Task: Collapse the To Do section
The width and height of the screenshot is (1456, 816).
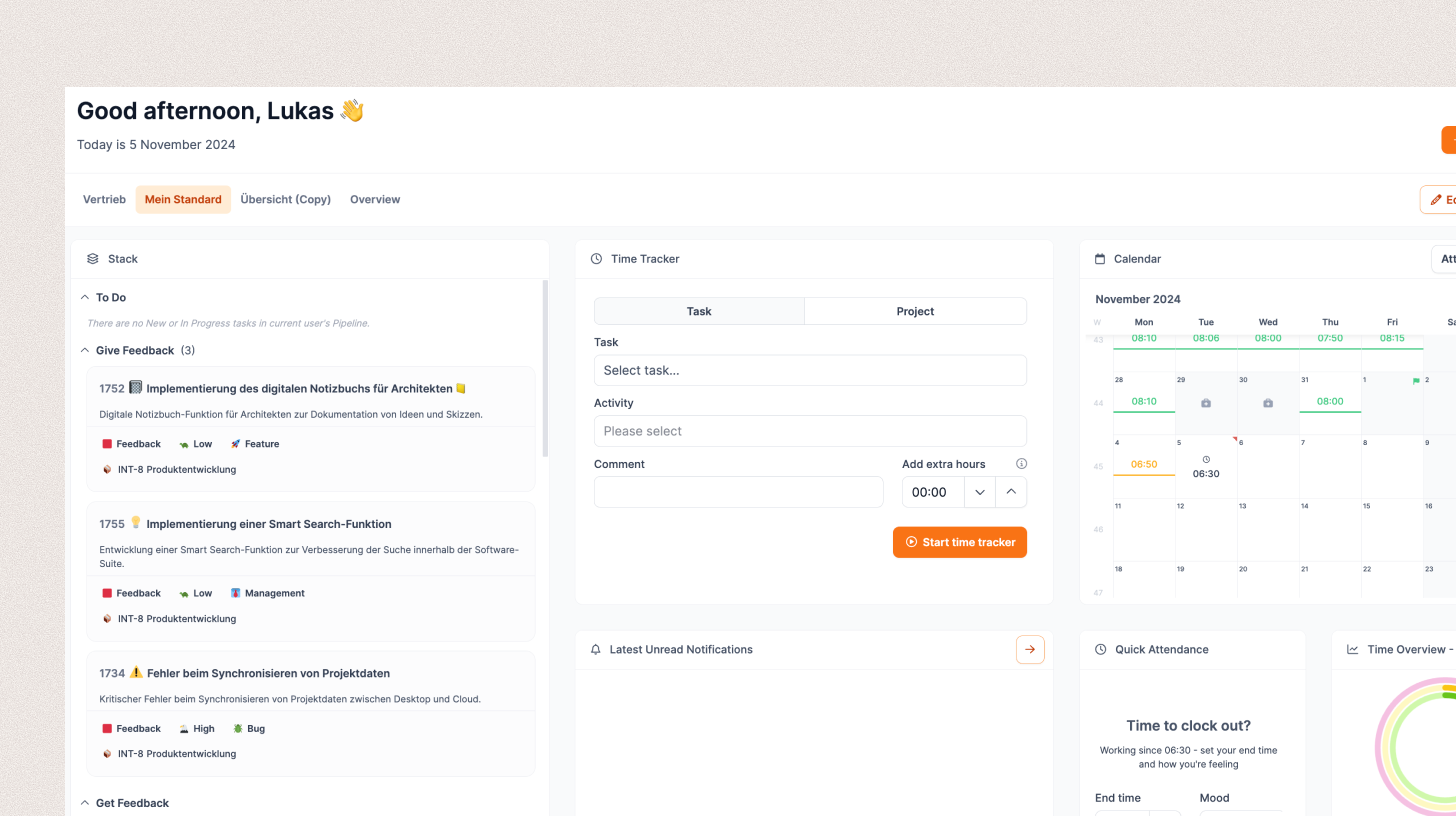Action: pyautogui.click(x=84, y=298)
